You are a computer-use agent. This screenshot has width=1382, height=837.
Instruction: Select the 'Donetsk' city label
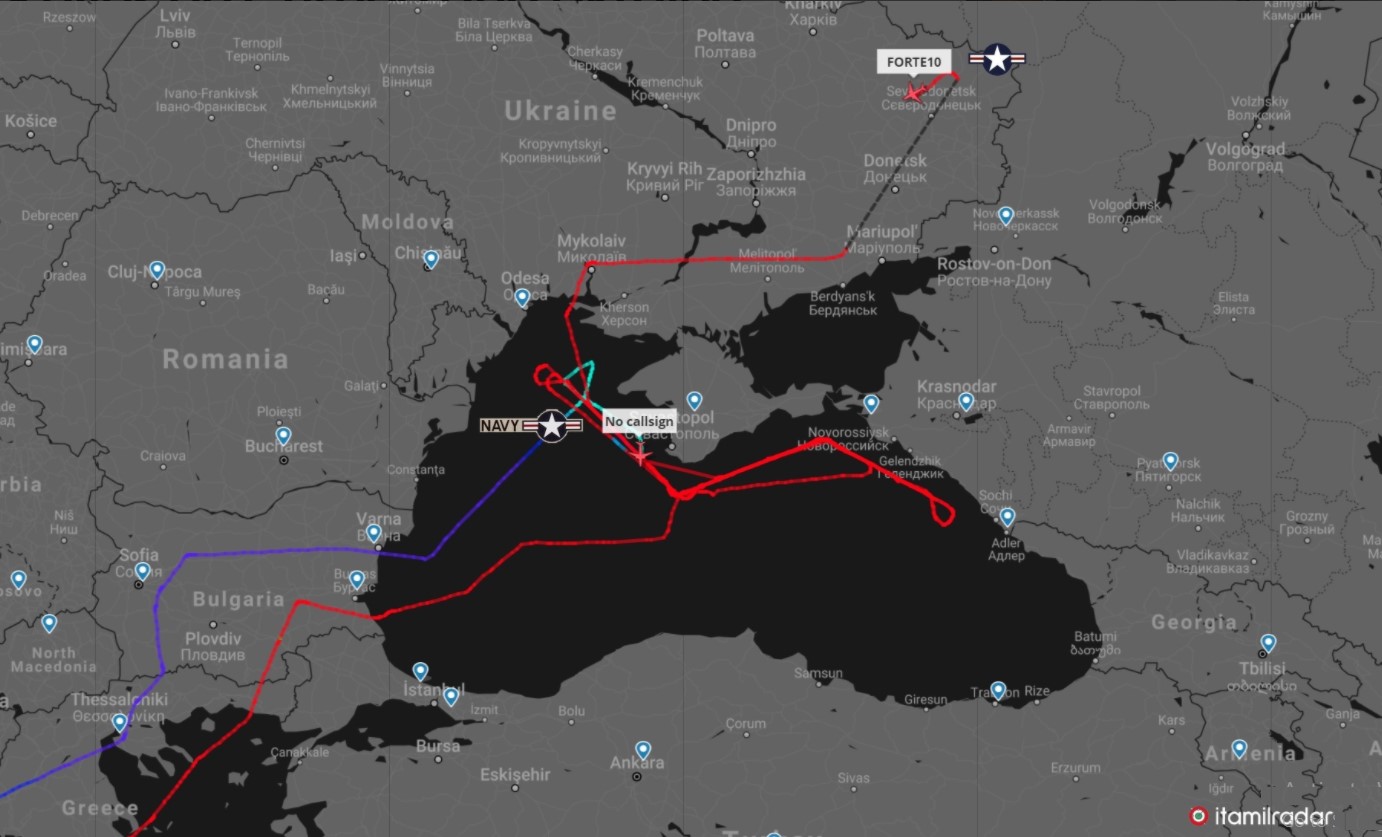click(895, 160)
